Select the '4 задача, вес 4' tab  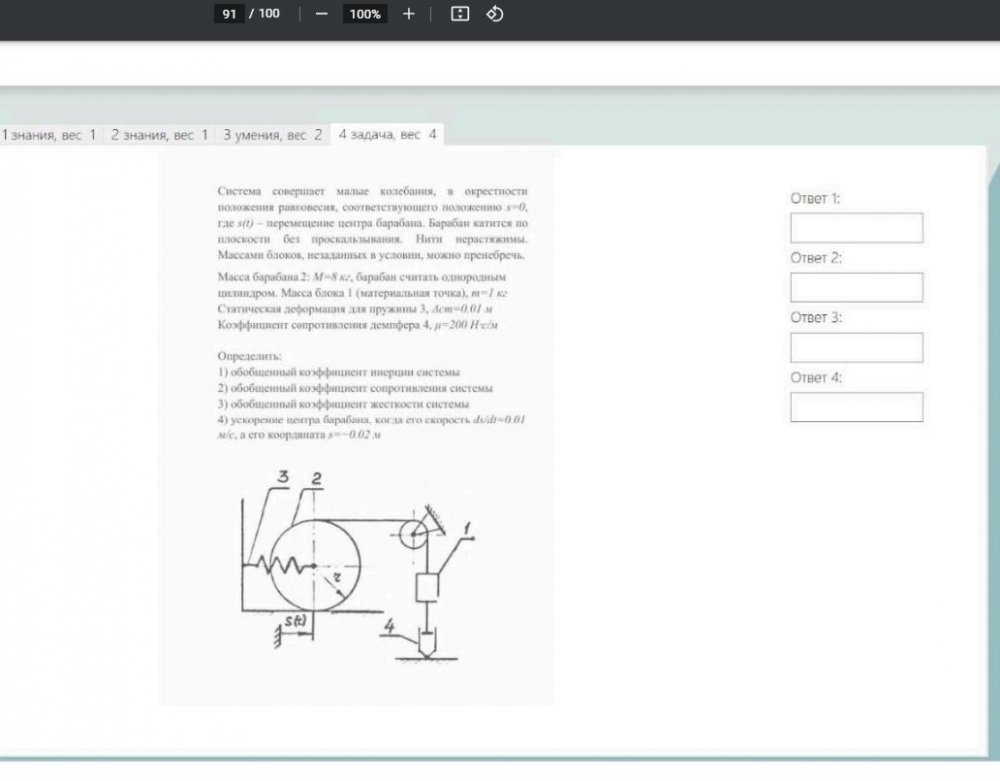387,135
